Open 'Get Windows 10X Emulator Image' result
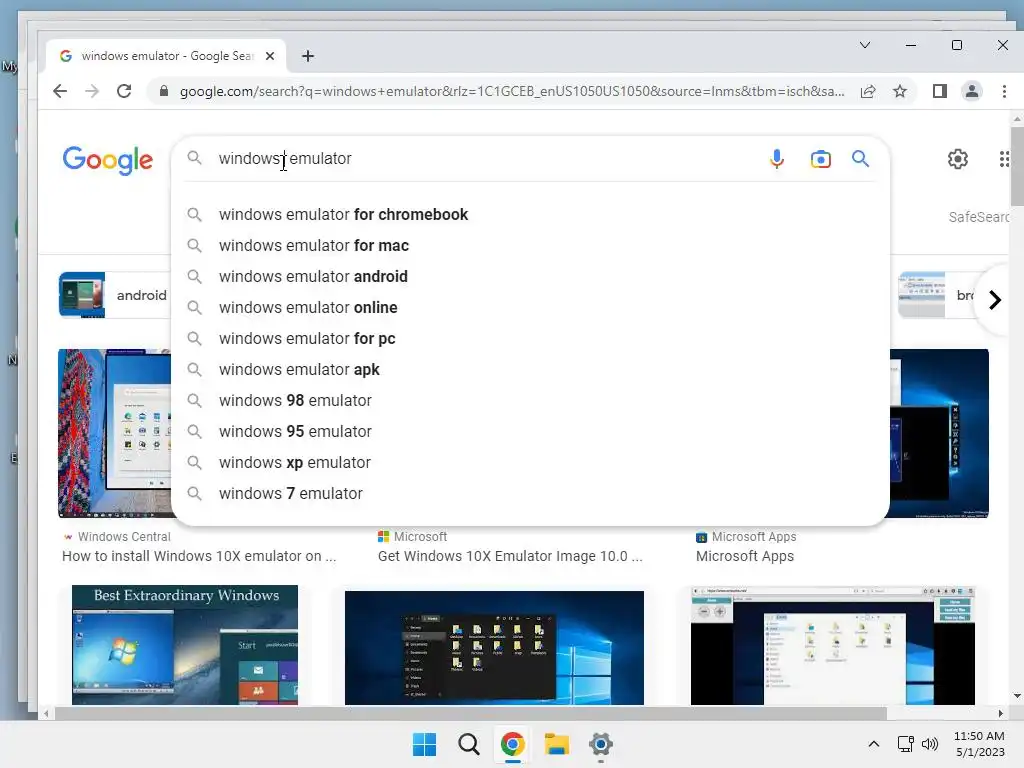The width and height of the screenshot is (1024, 768). (510, 556)
